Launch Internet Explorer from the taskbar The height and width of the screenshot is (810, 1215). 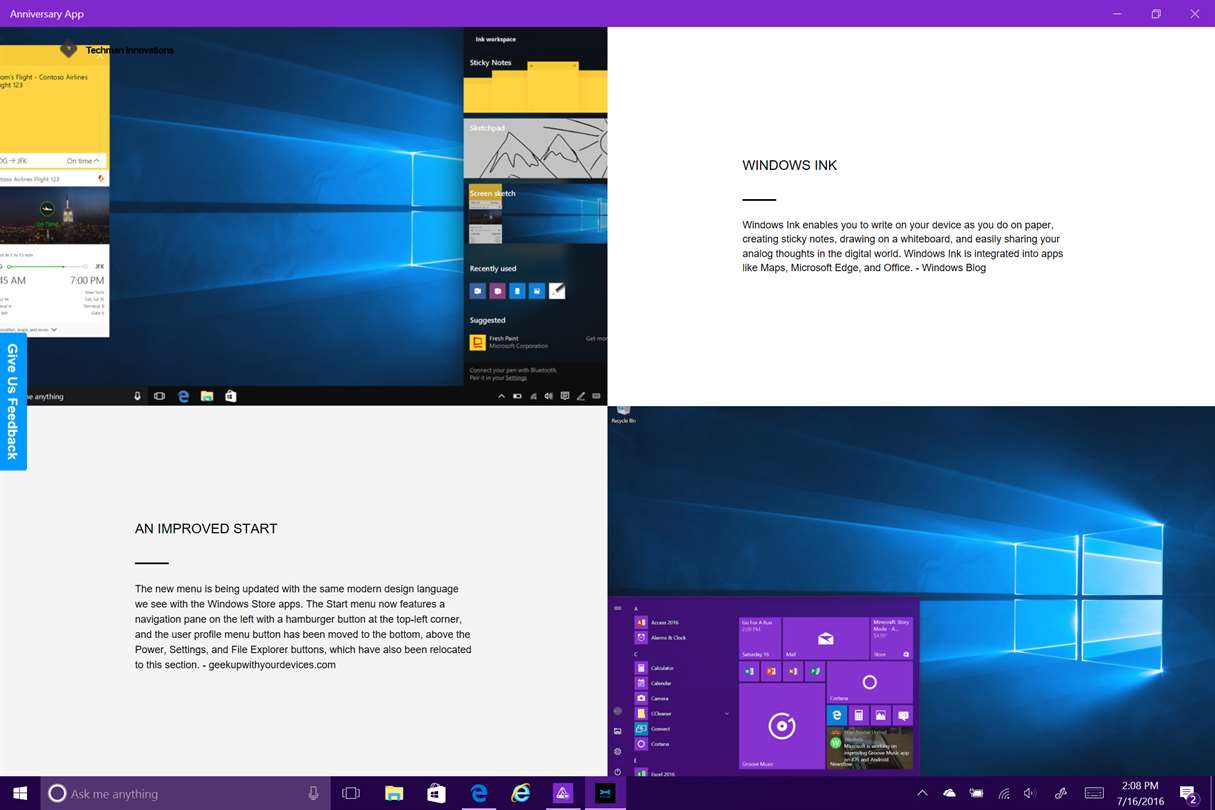(521, 793)
